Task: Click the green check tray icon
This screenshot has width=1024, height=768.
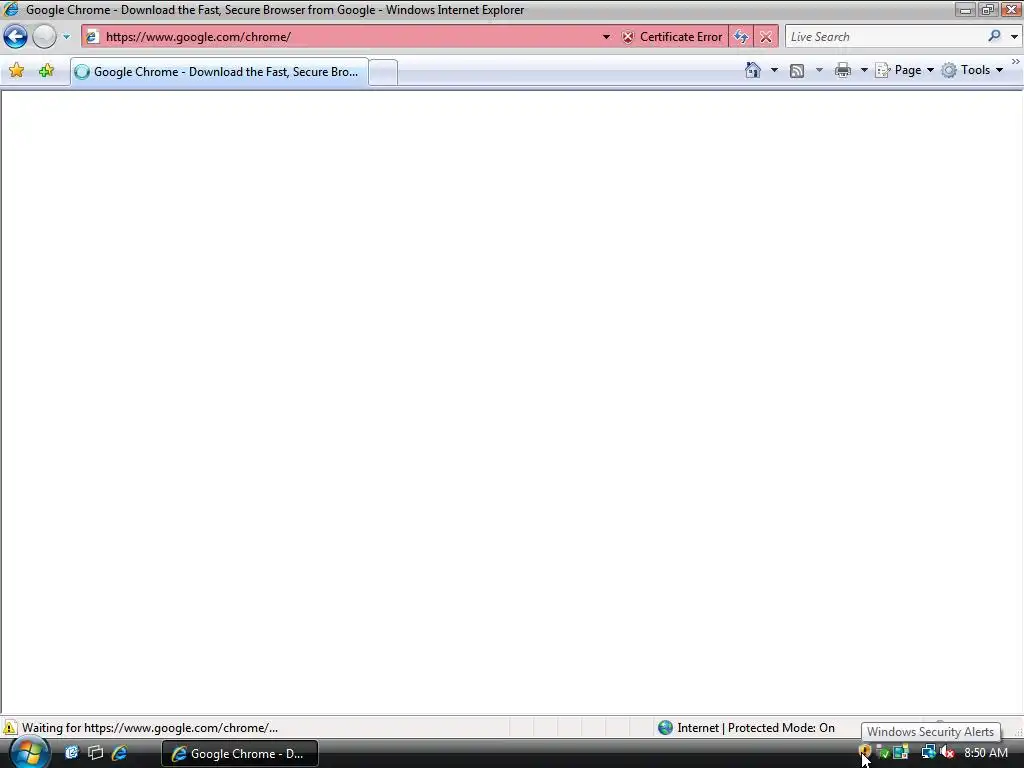Action: tap(883, 752)
